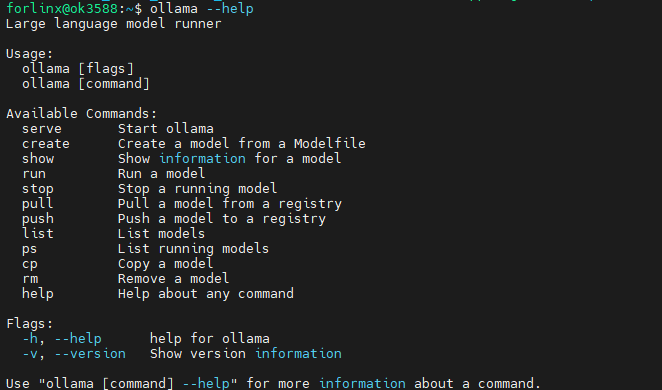662x390 pixels.
Task: Click the 'ps' command entry
Action: tap(30, 249)
